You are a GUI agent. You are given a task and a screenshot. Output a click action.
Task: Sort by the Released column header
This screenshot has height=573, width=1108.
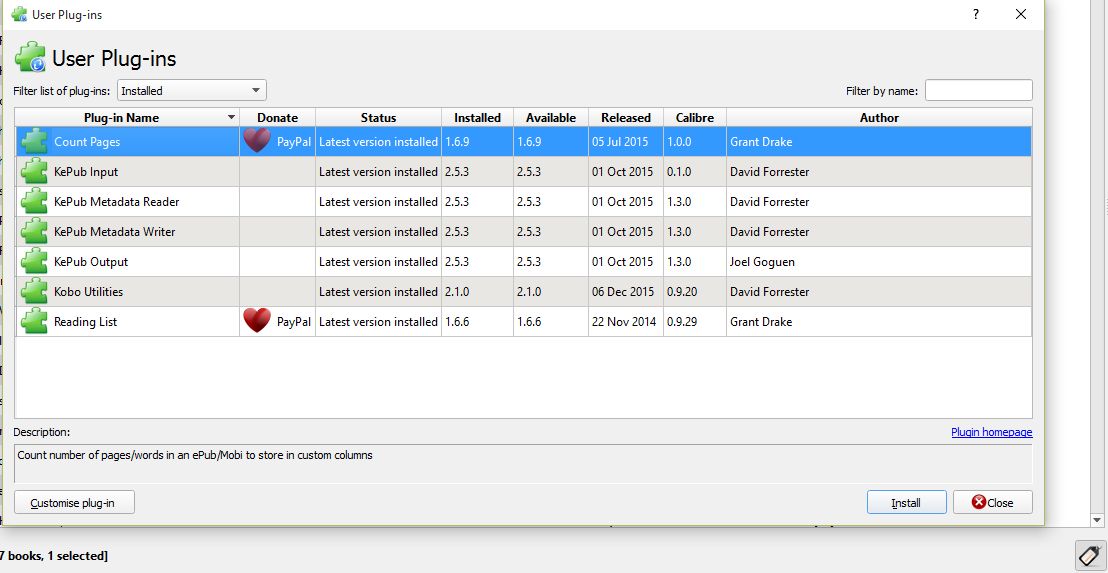tap(625, 117)
